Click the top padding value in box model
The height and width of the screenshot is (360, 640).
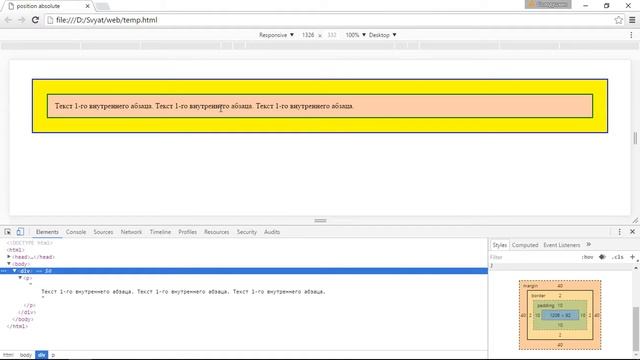(x=560, y=305)
